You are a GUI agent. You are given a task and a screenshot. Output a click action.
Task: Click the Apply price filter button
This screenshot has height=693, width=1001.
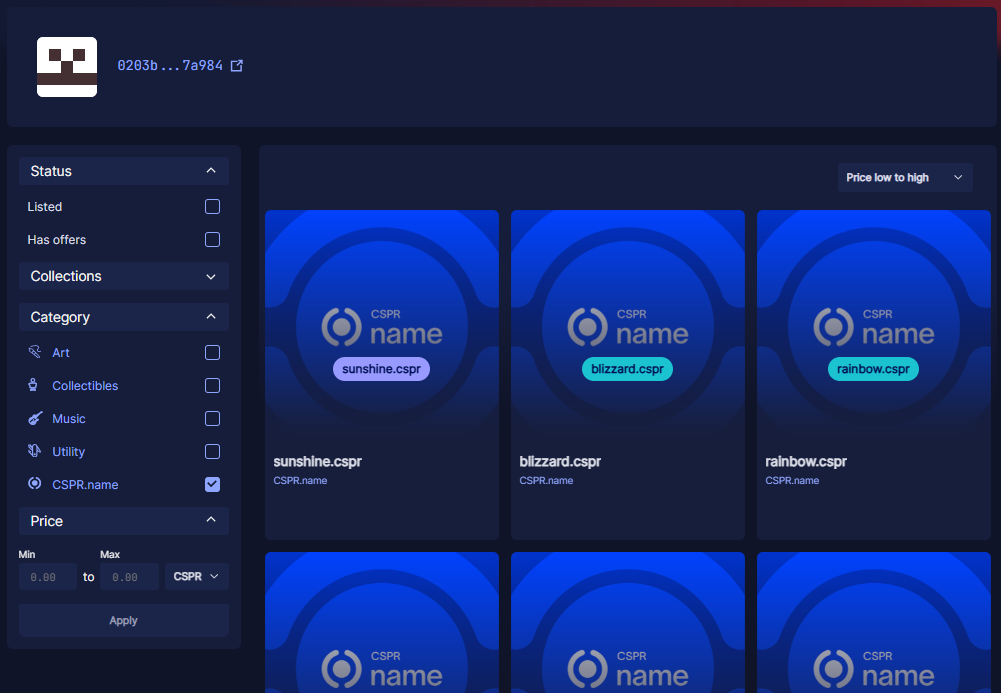tap(124, 620)
